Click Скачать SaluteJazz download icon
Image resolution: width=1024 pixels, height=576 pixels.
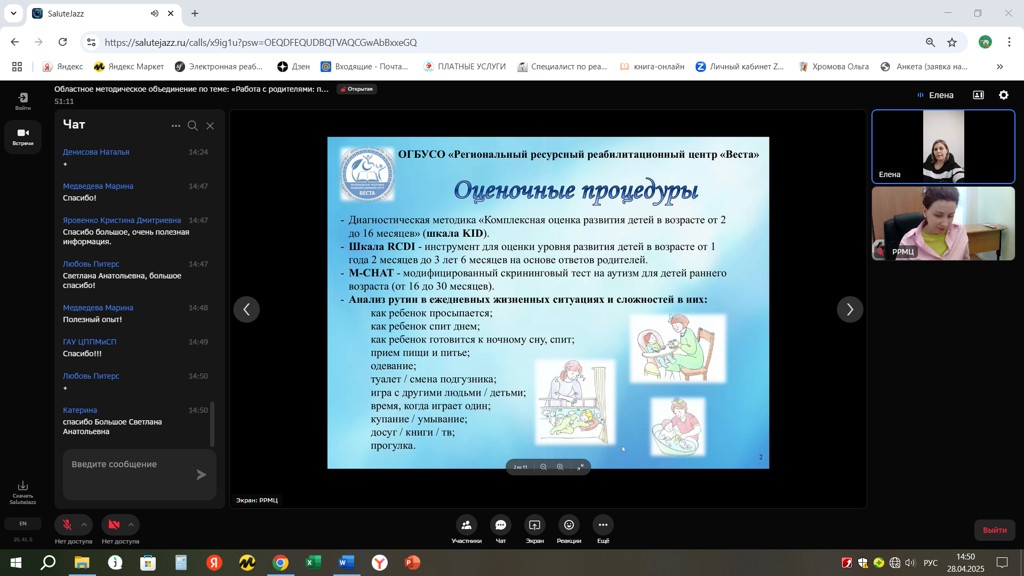point(22,487)
